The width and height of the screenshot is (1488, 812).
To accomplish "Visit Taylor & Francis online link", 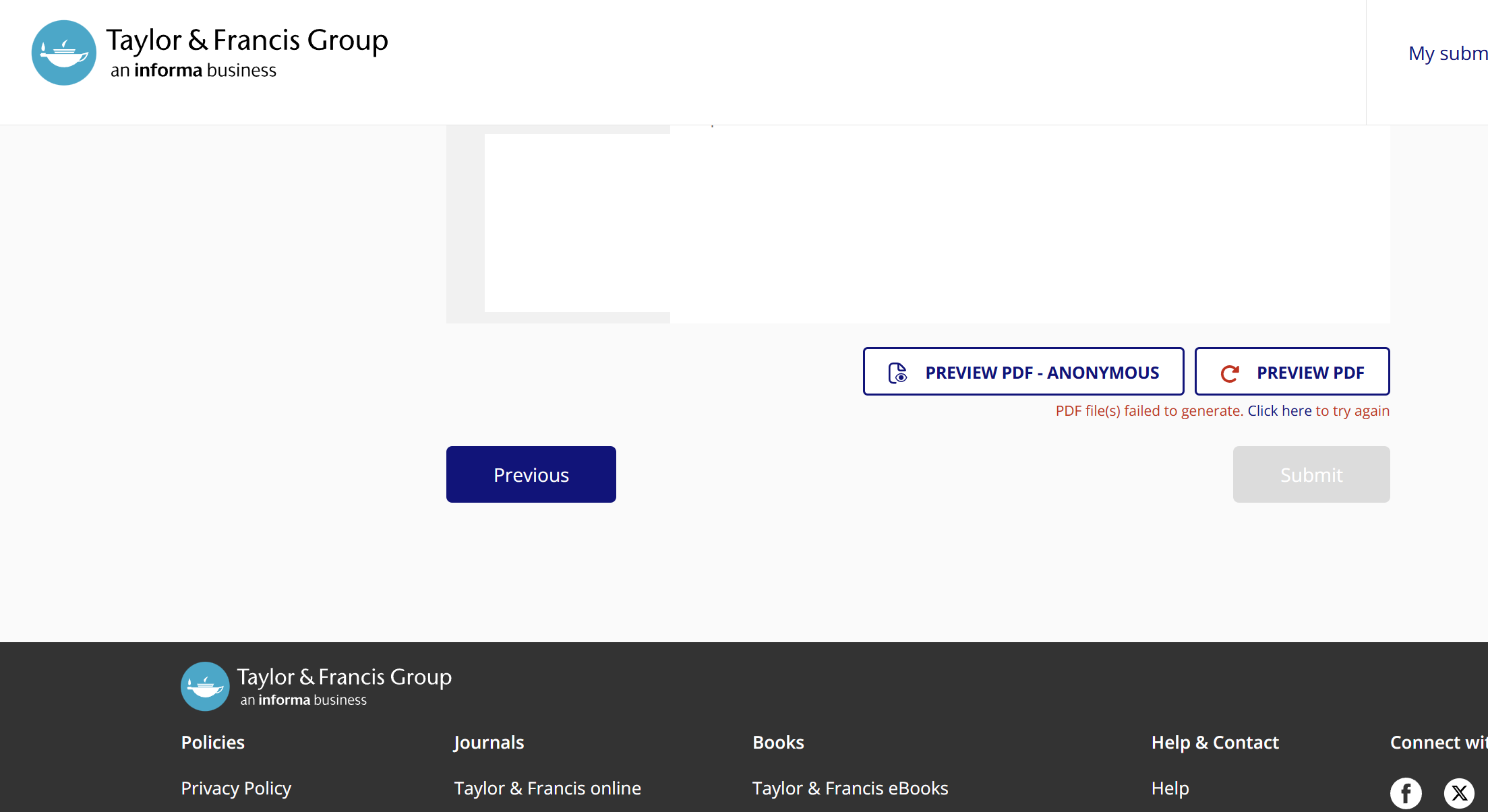I will (x=547, y=788).
